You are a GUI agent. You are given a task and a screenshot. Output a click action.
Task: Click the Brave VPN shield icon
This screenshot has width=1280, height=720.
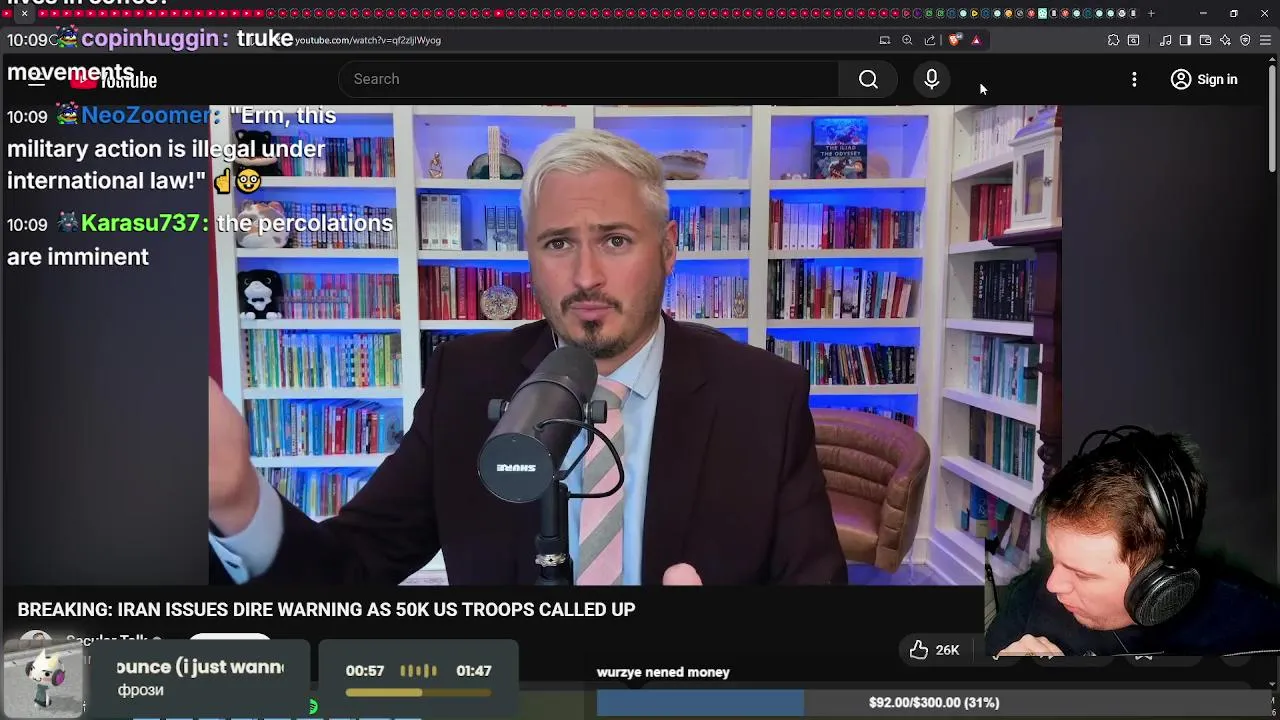1245,40
